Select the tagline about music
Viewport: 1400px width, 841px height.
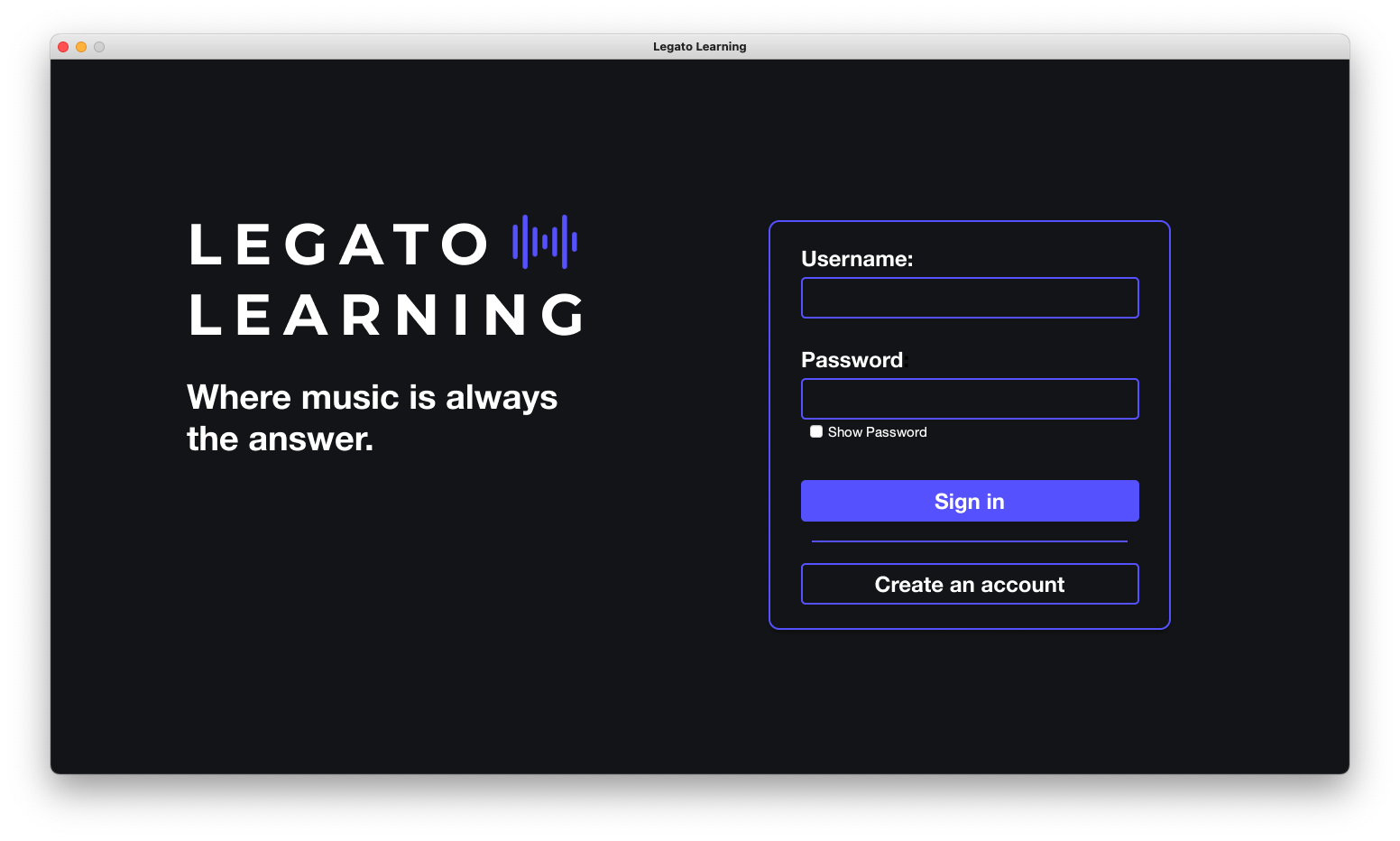click(x=372, y=417)
